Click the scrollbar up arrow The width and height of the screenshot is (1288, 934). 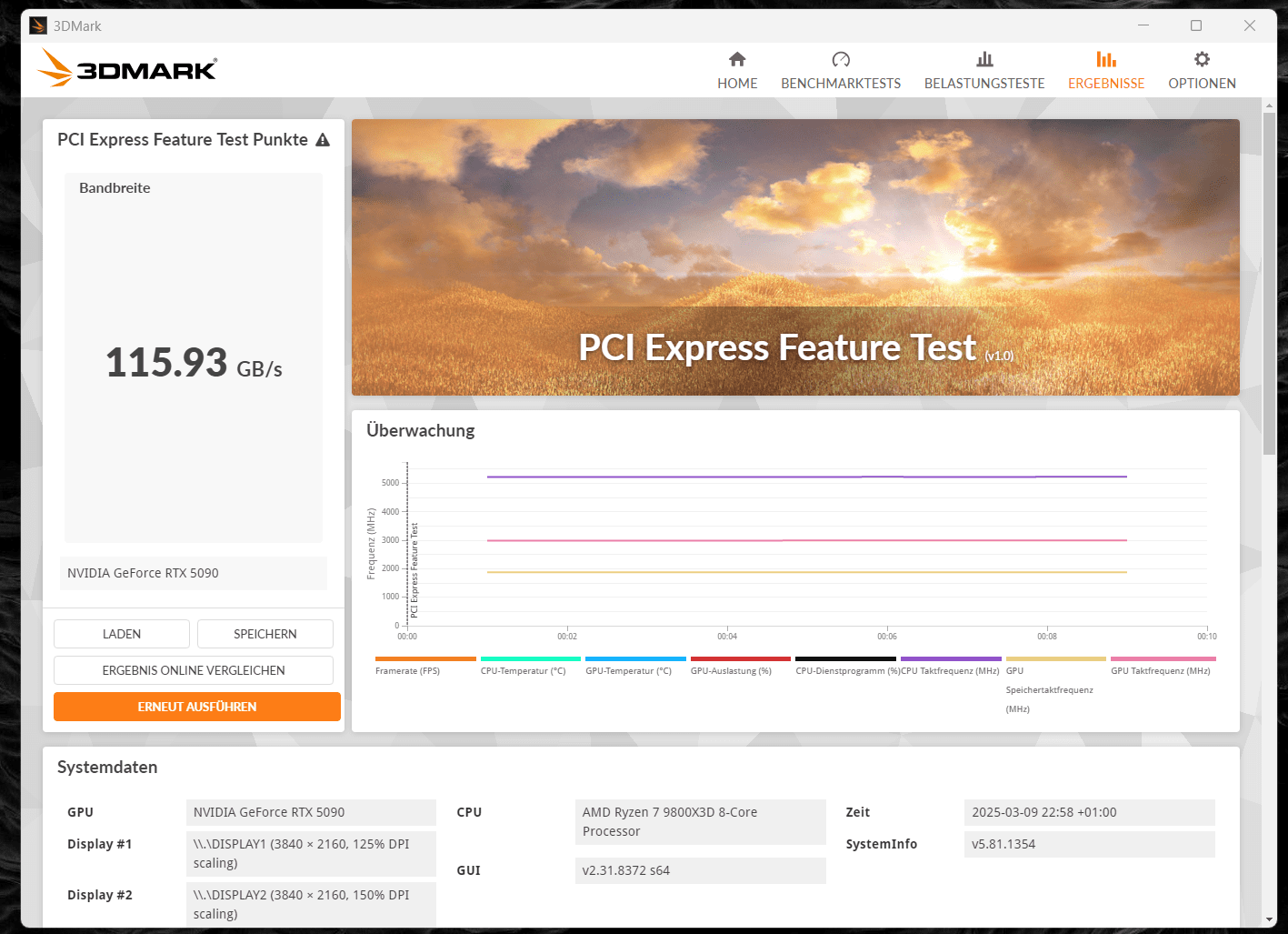[1269, 105]
